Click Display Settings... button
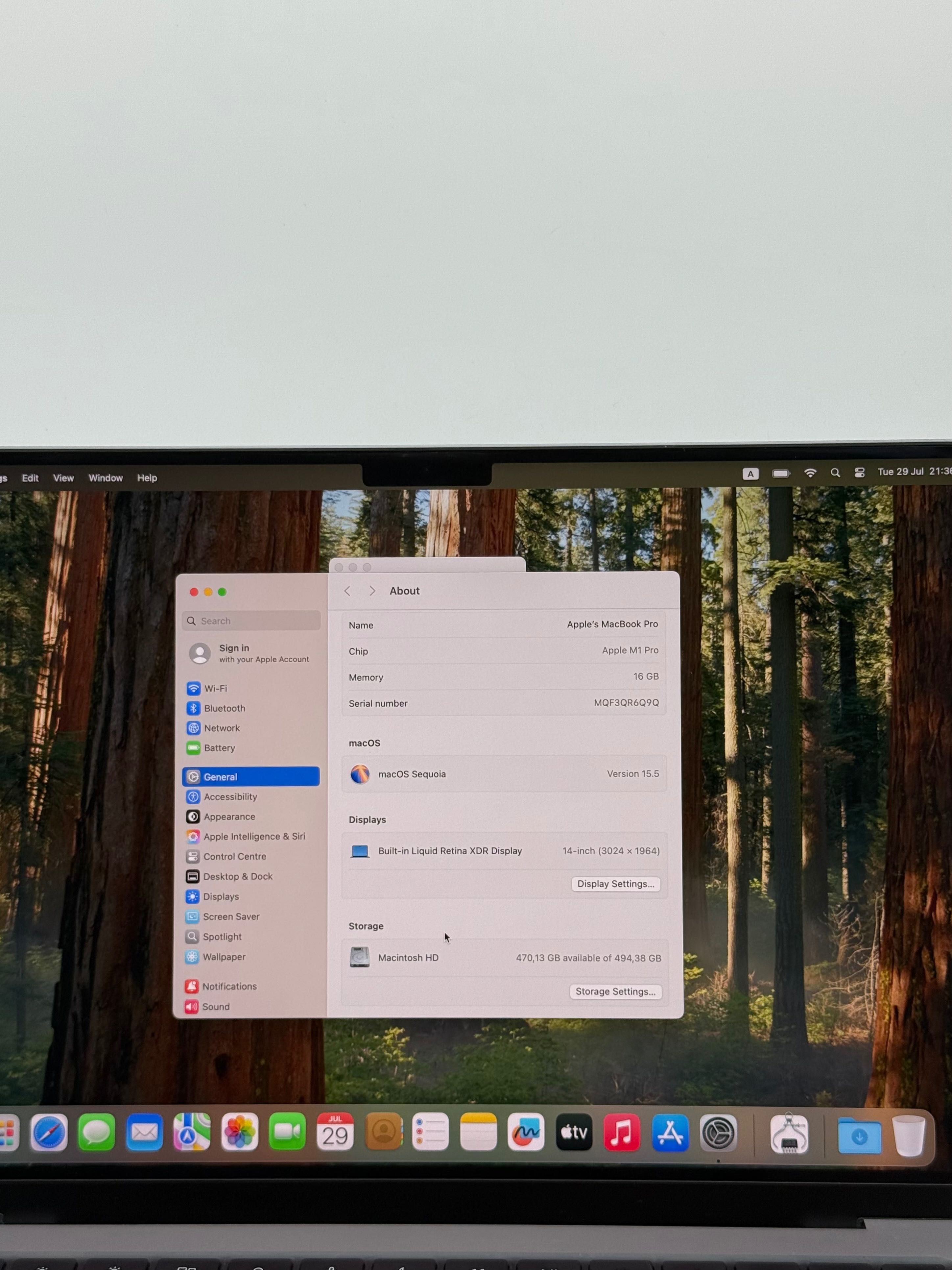This screenshot has width=952, height=1270. (616, 884)
